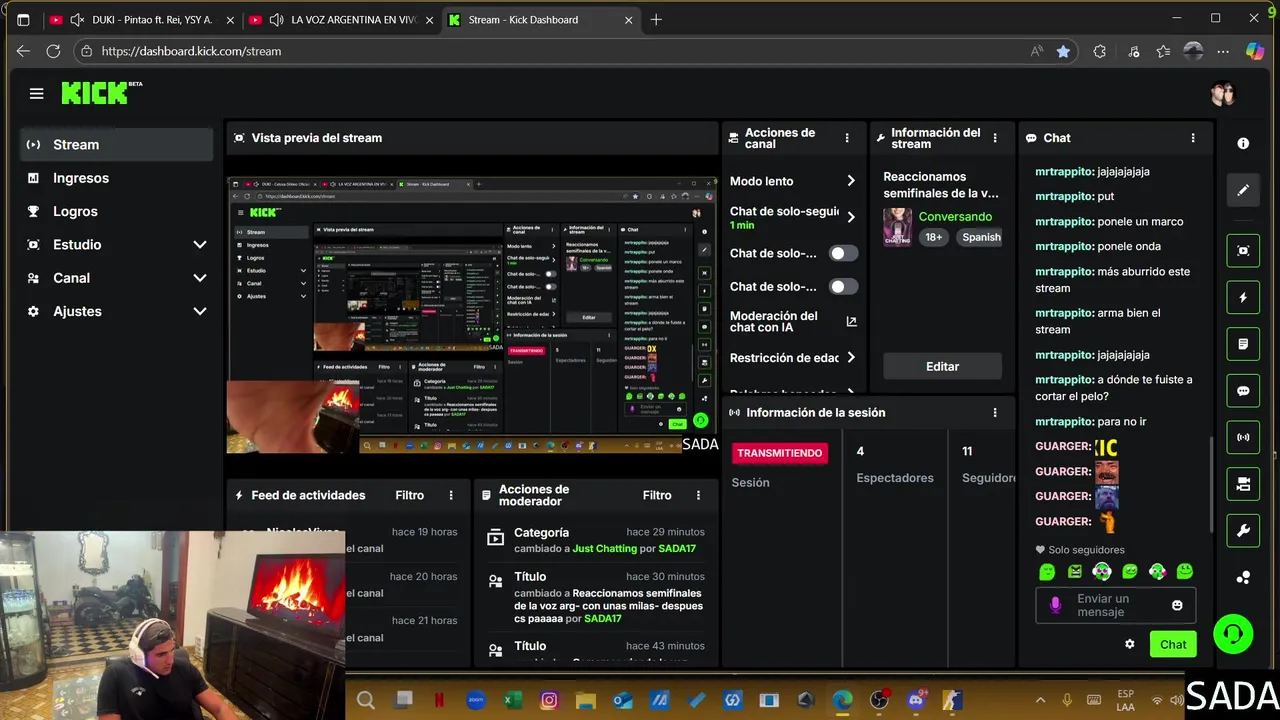Open Moderación del chat con IA external link
Screen dimensions: 1280x720
(851, 321)
